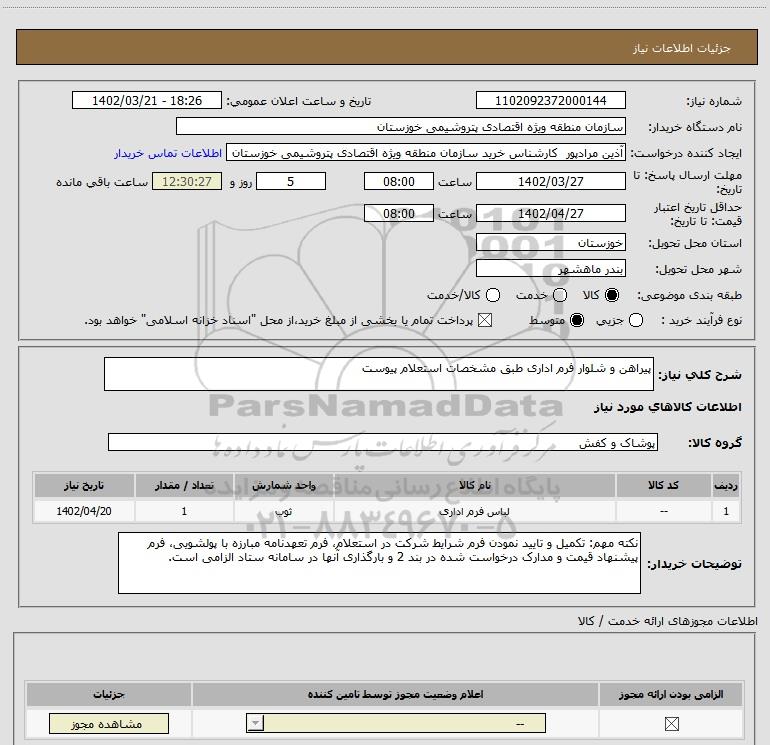The height and width of the screenshot is (745, 770).
Task: Click the شرح کلی نیاز text box
Action: 379,374
